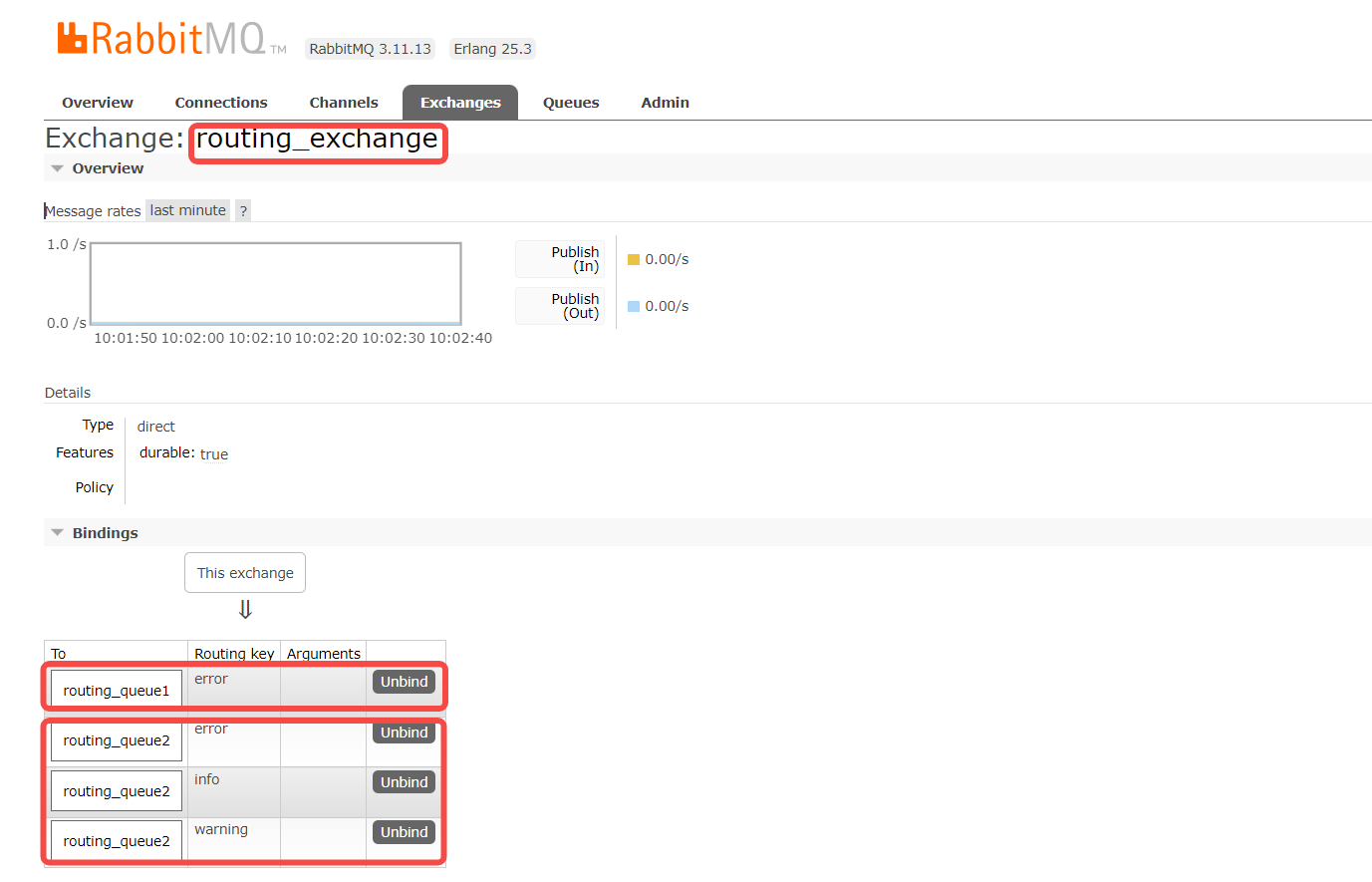Open routing_queue2 link in error row

tap(117, 740)
